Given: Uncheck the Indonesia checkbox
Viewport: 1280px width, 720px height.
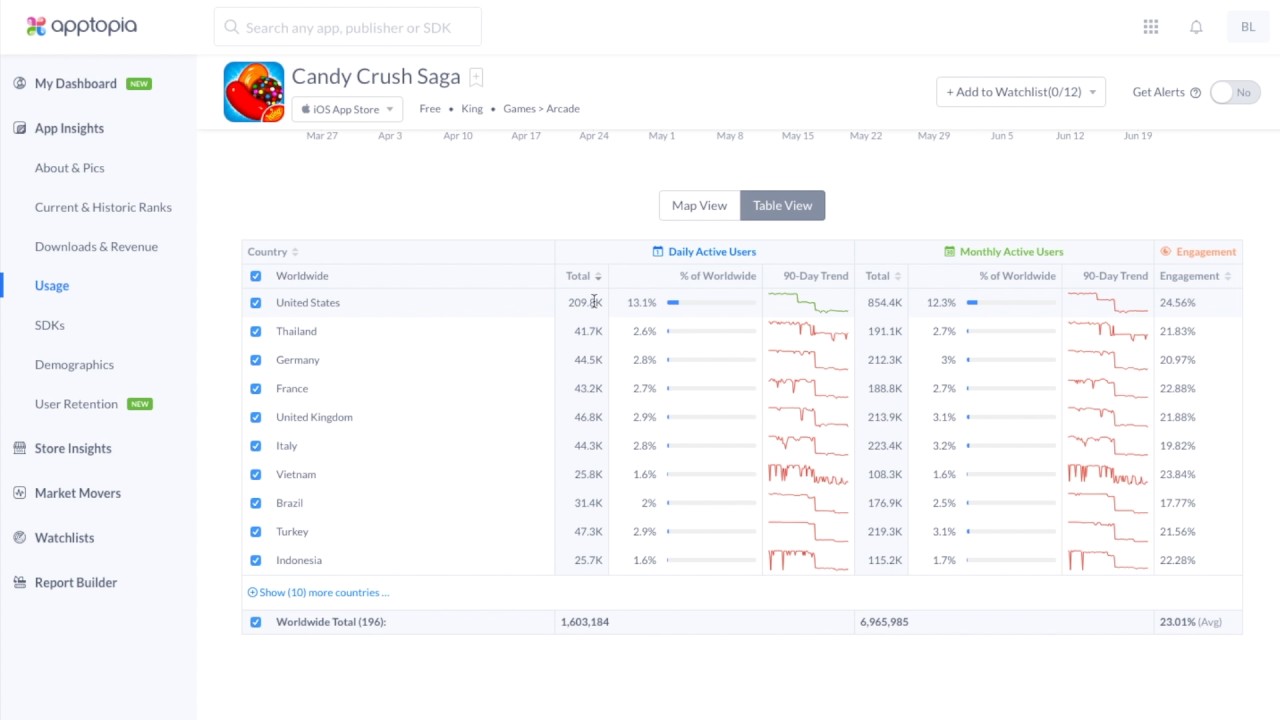Looking at the screenshot, I should pos(256,560).
